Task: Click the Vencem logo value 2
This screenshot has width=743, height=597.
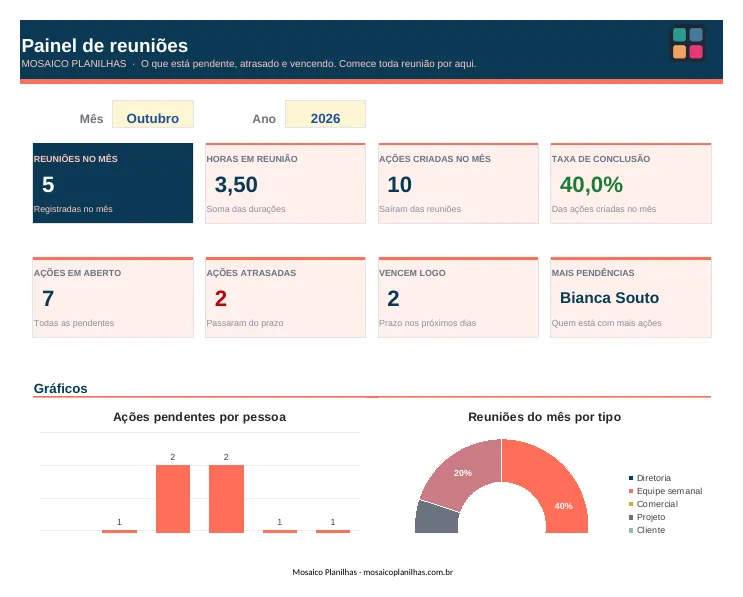Action: point(393,298)
